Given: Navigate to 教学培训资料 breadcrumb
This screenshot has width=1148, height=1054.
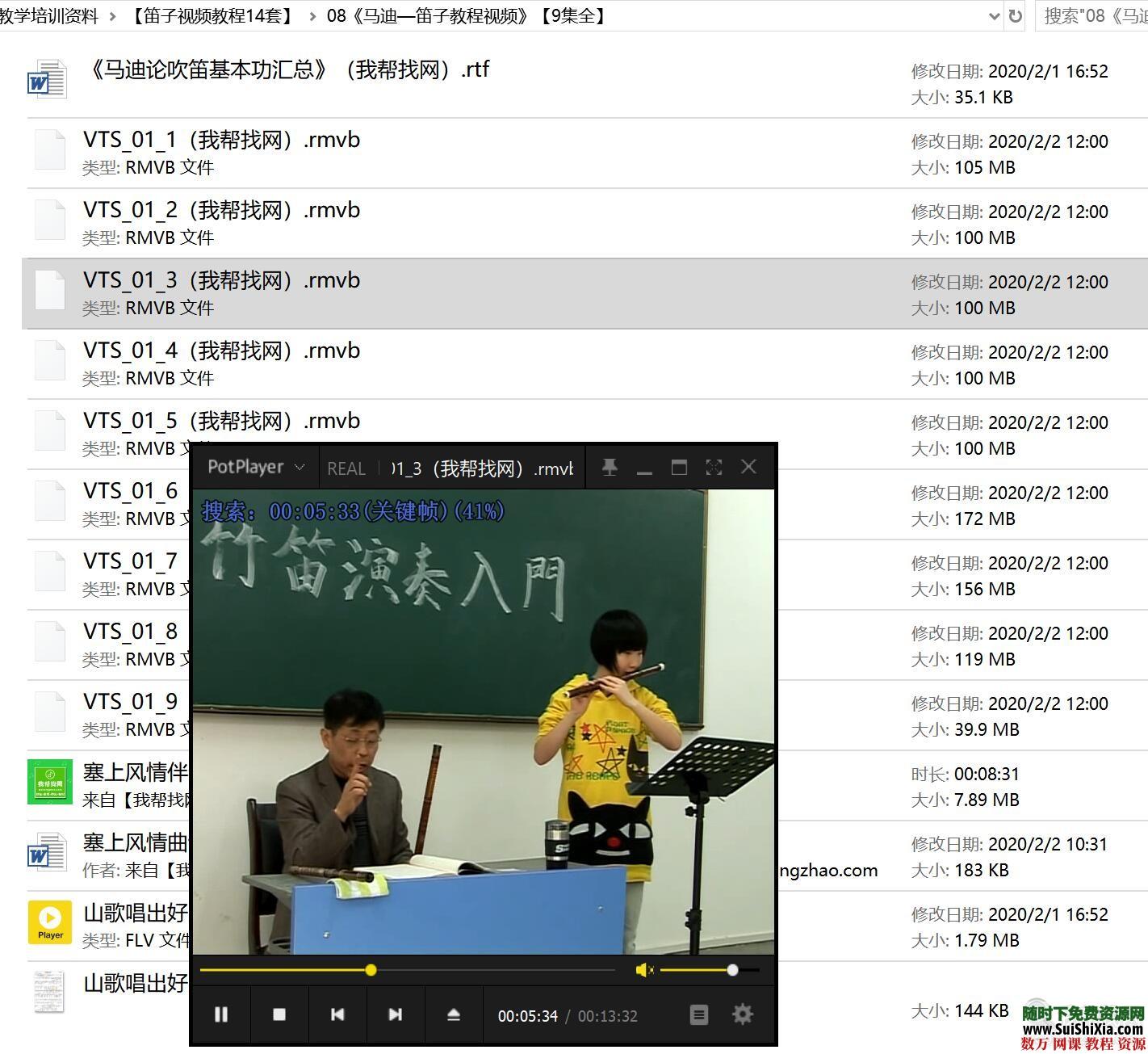Looking at the screenshot, I should [x=48, y=15].
